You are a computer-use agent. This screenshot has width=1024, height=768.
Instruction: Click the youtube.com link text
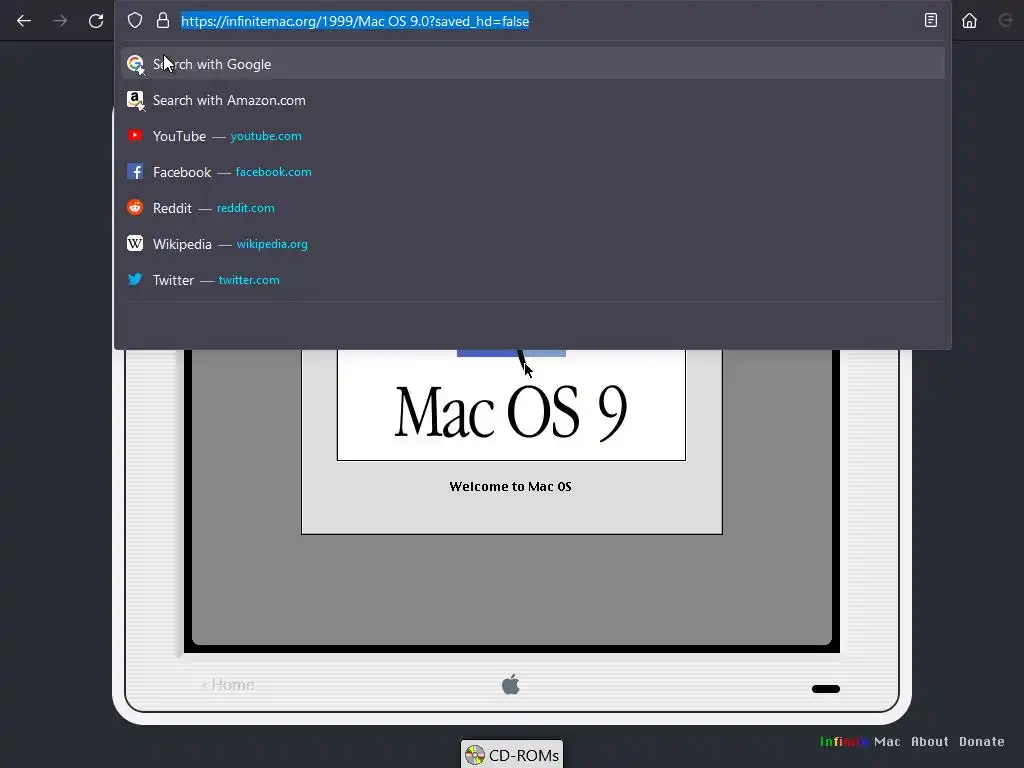point(266,136)
